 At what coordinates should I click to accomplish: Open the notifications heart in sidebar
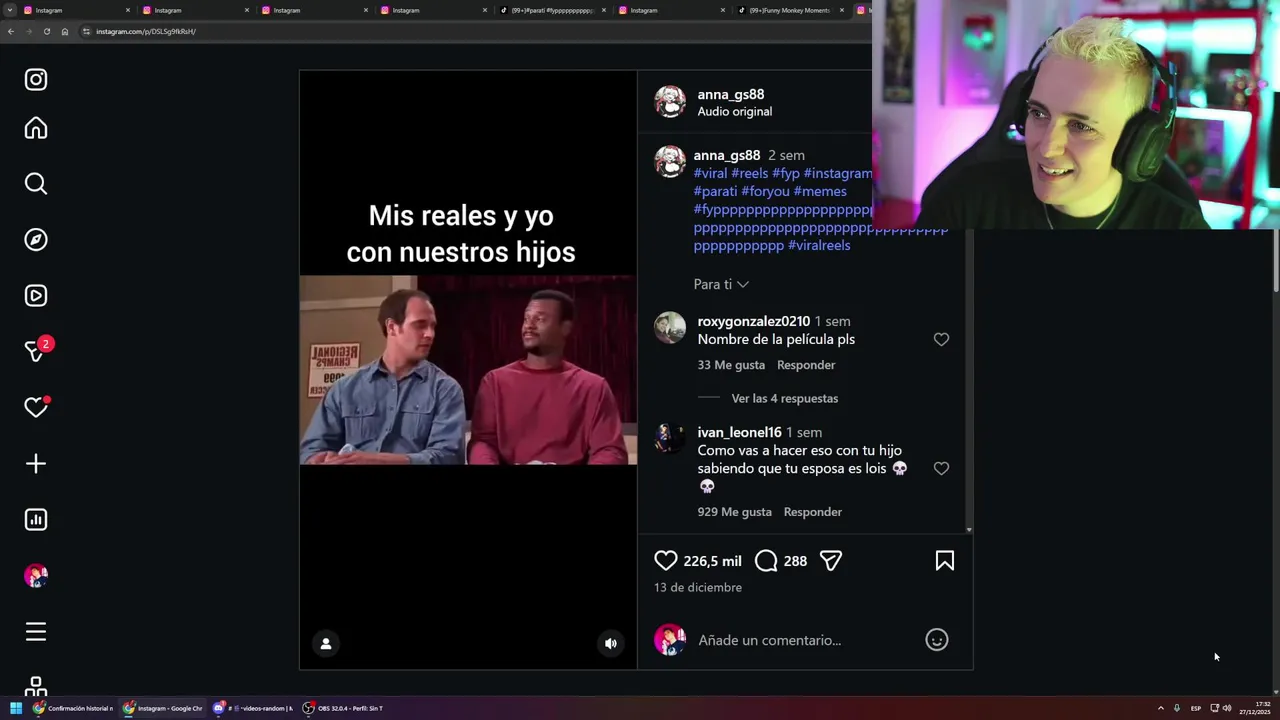(36, 407)
